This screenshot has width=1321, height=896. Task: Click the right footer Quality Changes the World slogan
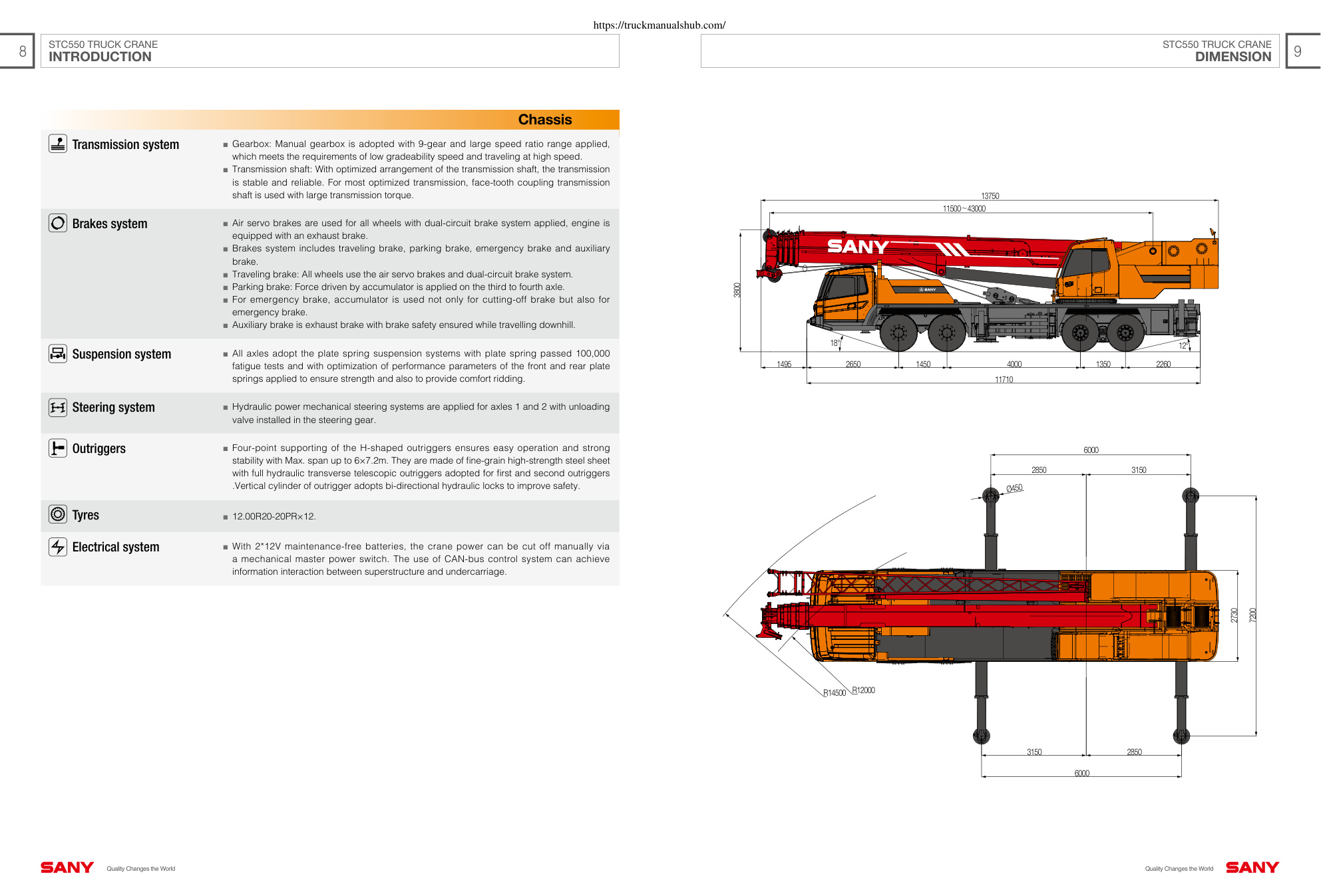pyautogui.click(x=1179, y=869)
